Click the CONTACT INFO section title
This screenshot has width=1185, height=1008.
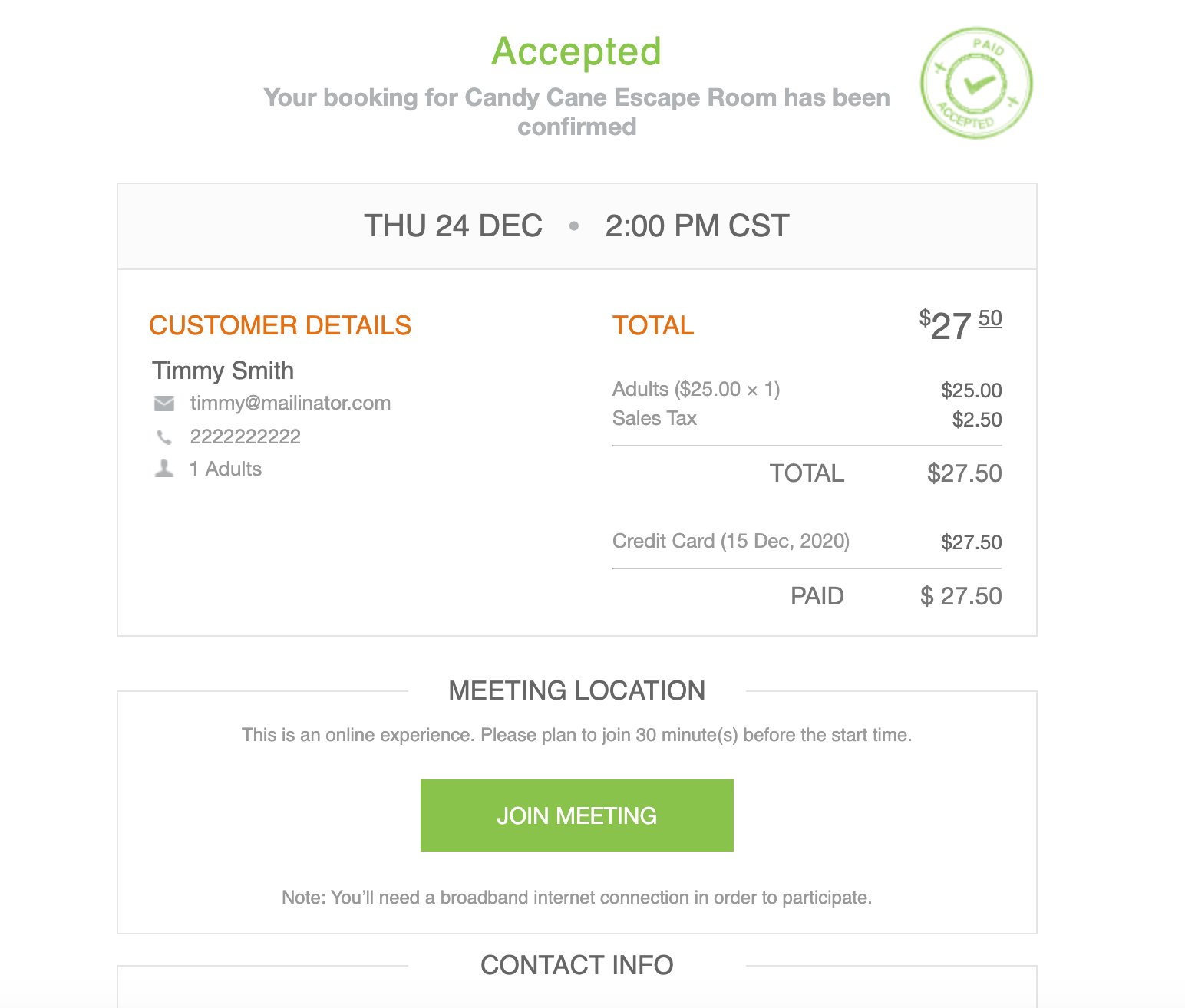576,965
